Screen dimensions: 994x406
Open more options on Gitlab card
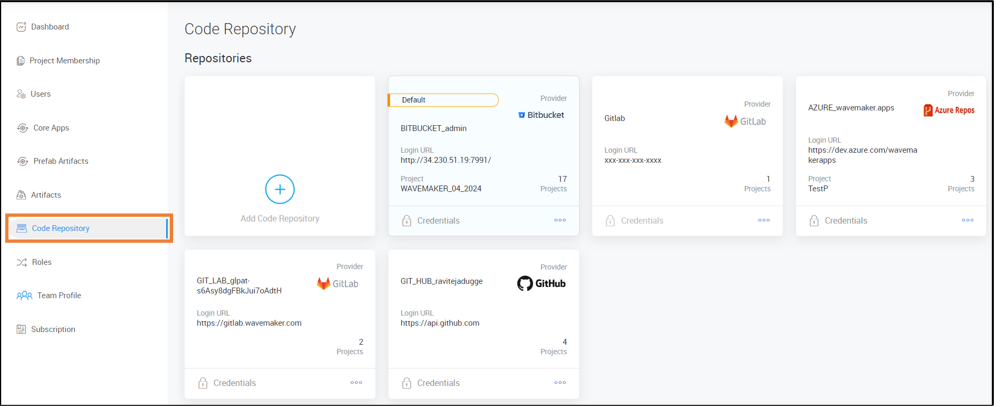coord(764,221)
